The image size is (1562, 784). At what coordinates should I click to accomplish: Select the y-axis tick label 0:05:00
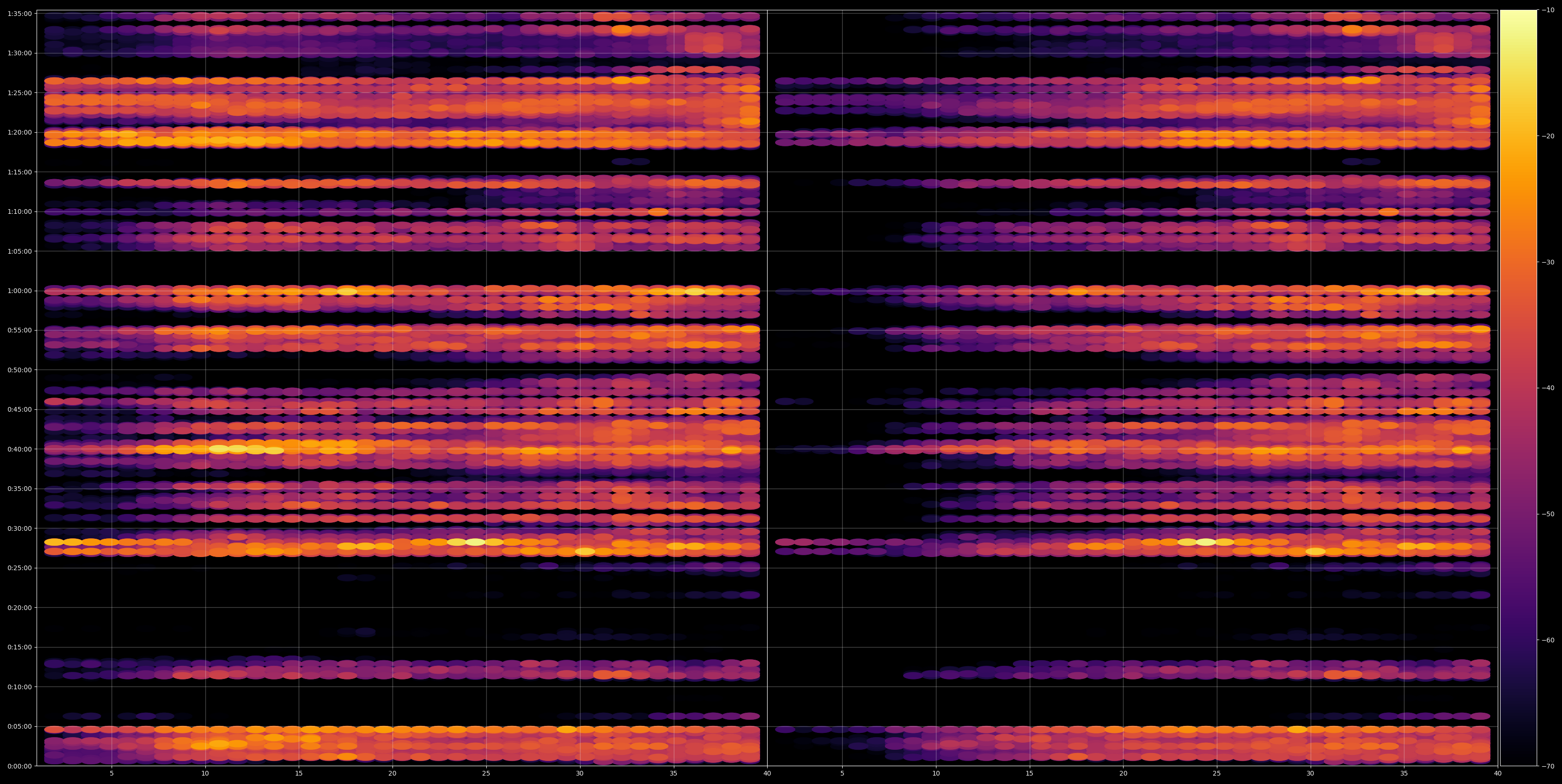pyautogui.click(x=19, y=726)
